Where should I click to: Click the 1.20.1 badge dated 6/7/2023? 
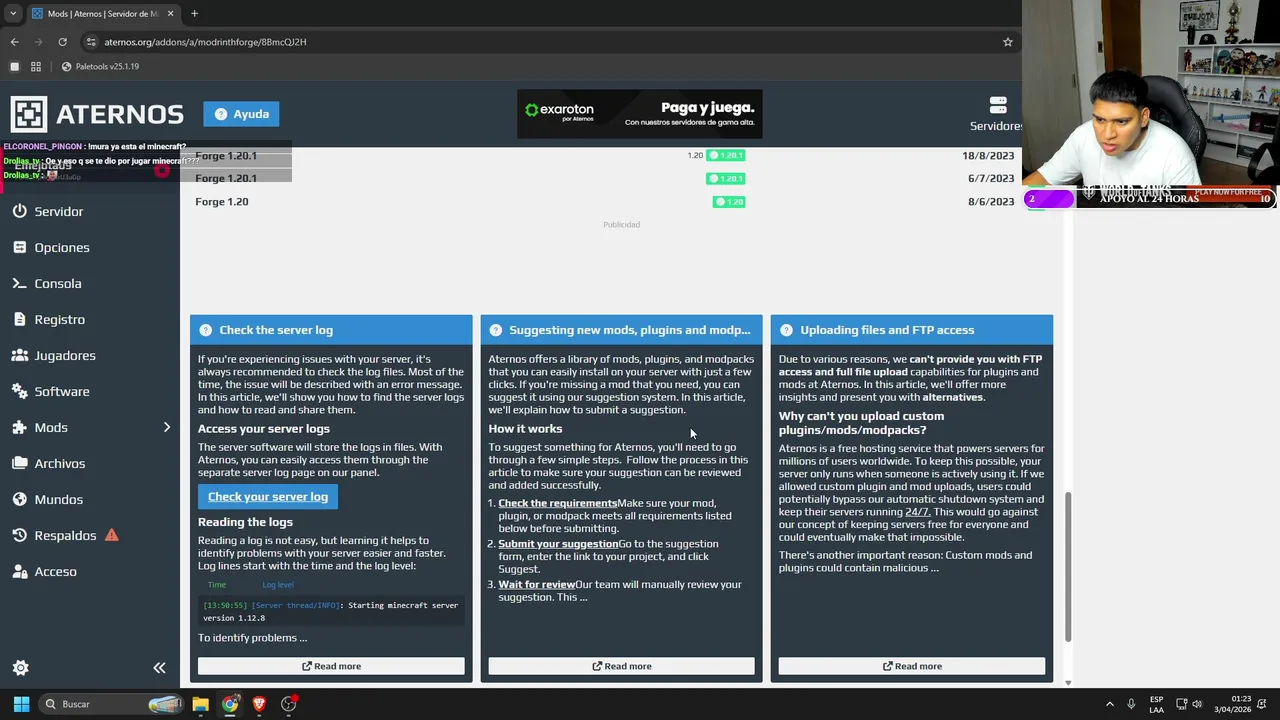coord(726,179)
